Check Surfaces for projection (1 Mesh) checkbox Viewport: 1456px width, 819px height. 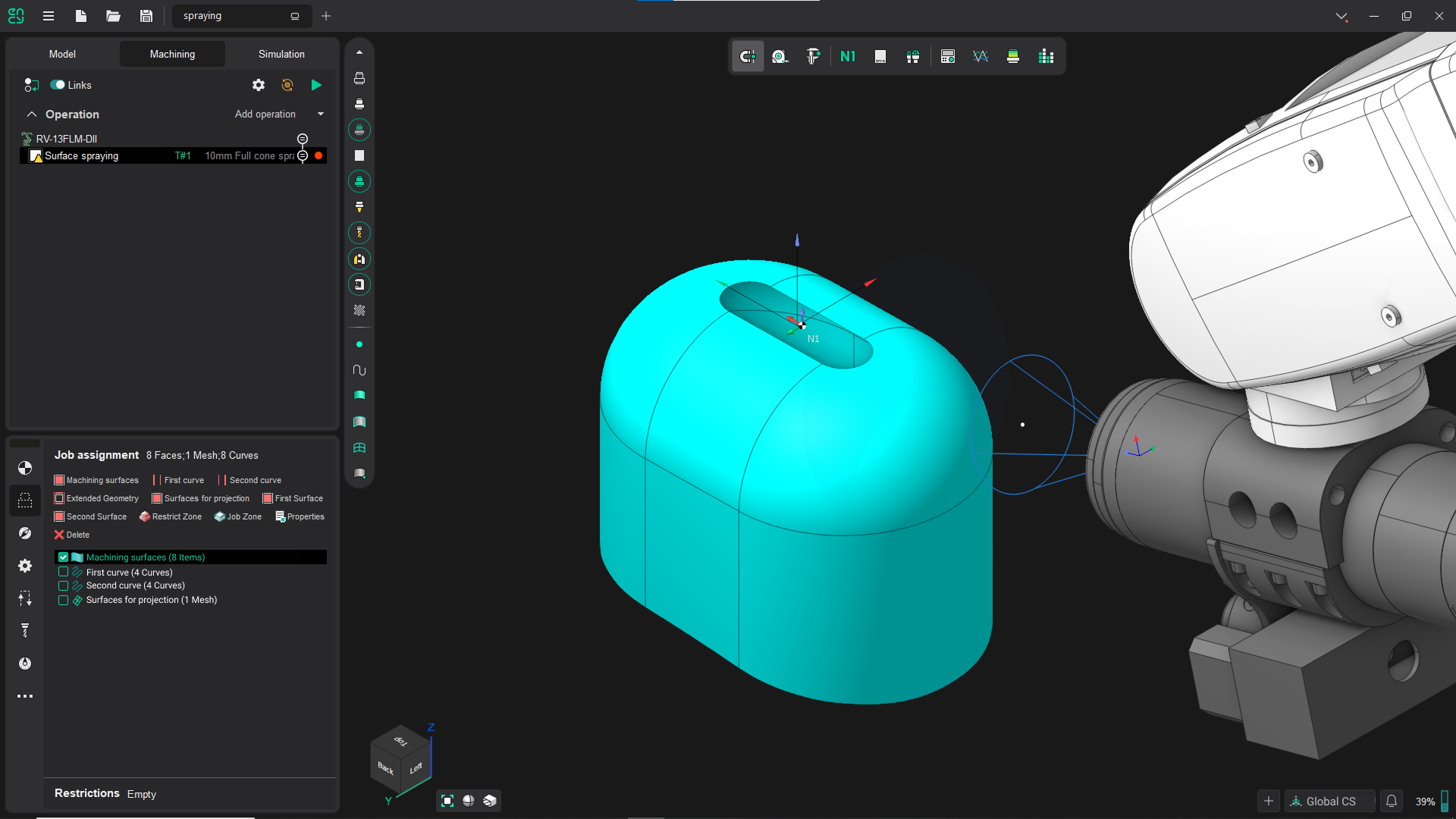coord(64,600)
